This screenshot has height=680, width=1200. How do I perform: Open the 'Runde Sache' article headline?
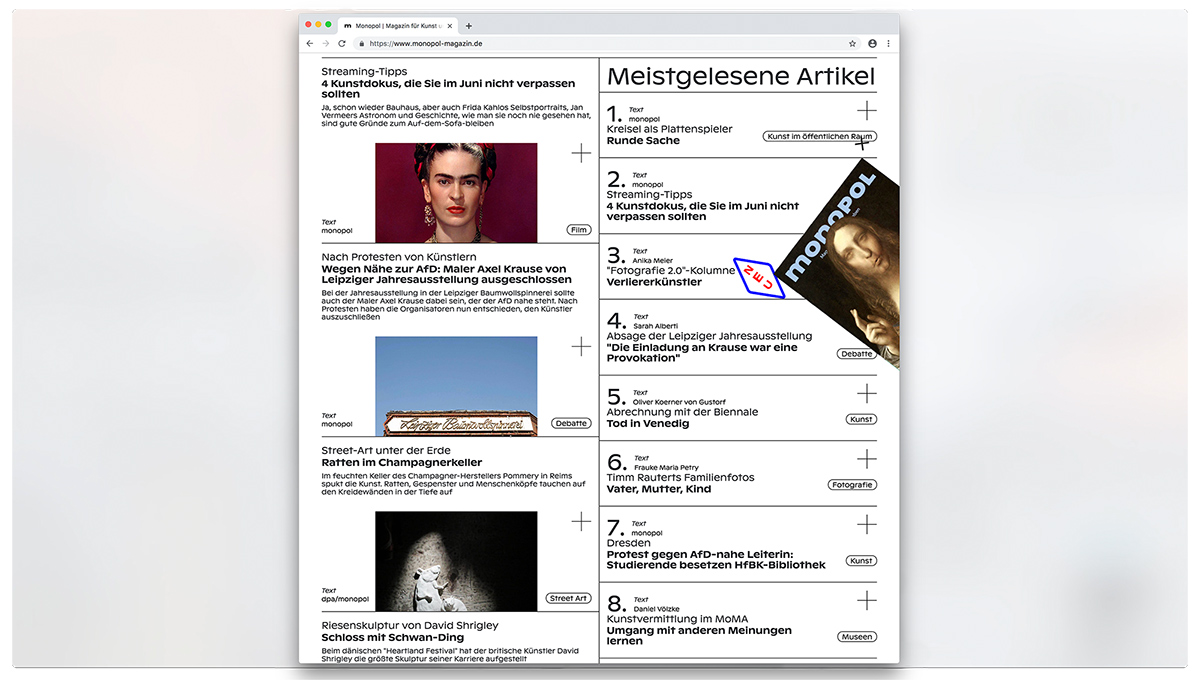[643, 141]
